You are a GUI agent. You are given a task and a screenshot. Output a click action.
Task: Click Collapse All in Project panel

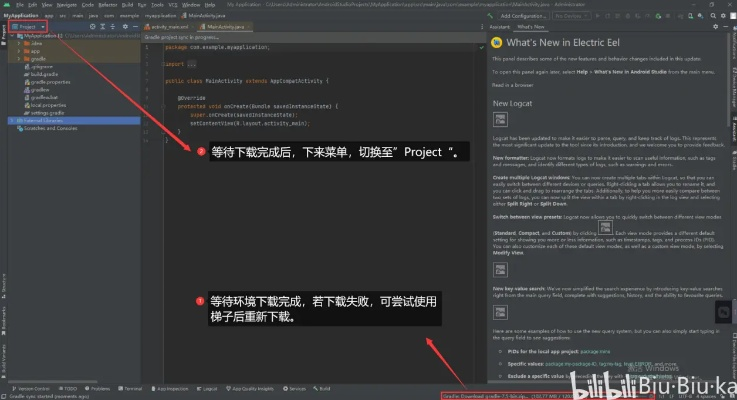(112, 27)
